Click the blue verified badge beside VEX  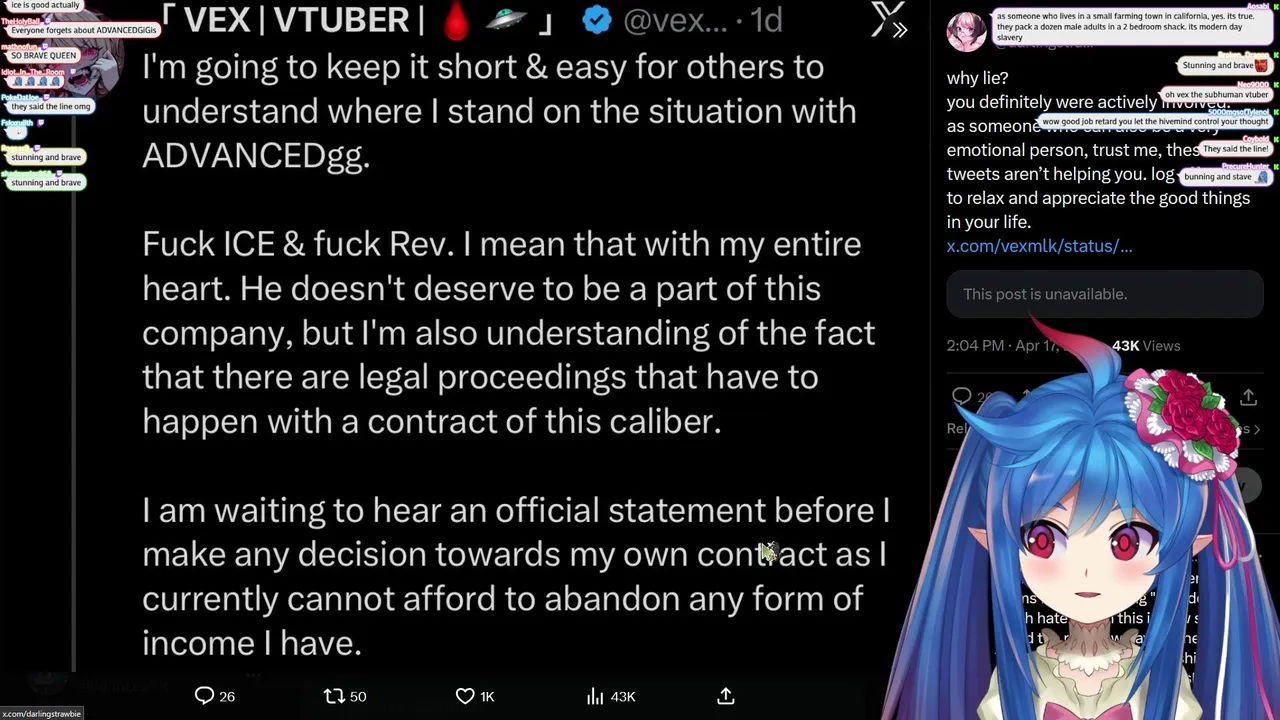tap(597, 20)
